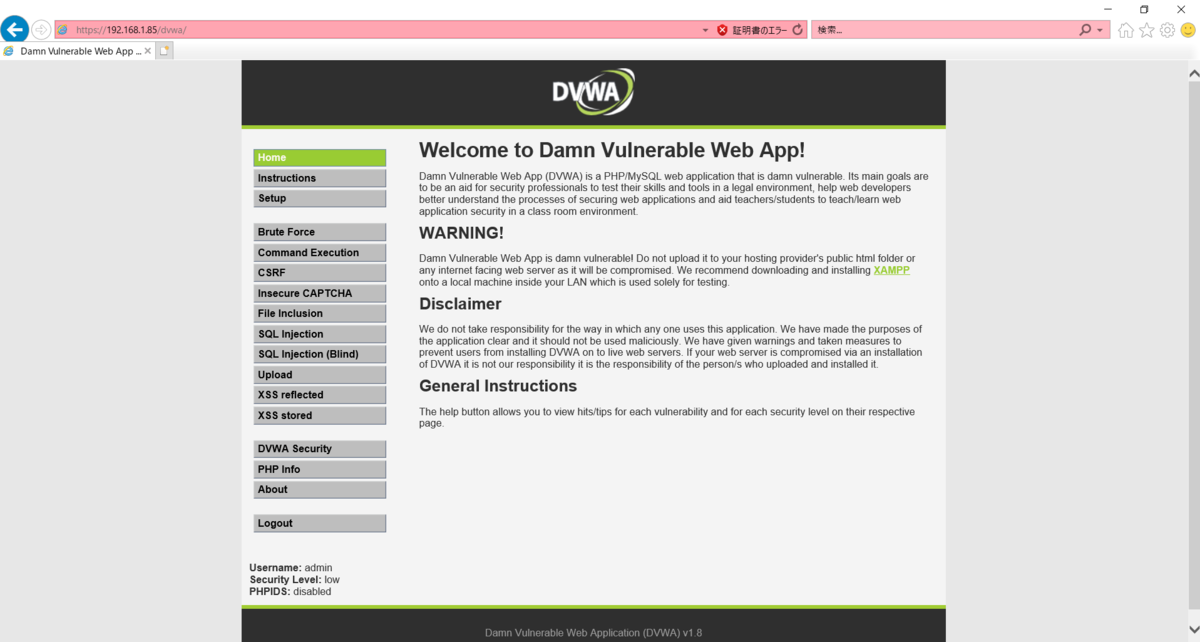1200x642 pixels.
Task: Click into the browser search field
Action: [945, 30]
